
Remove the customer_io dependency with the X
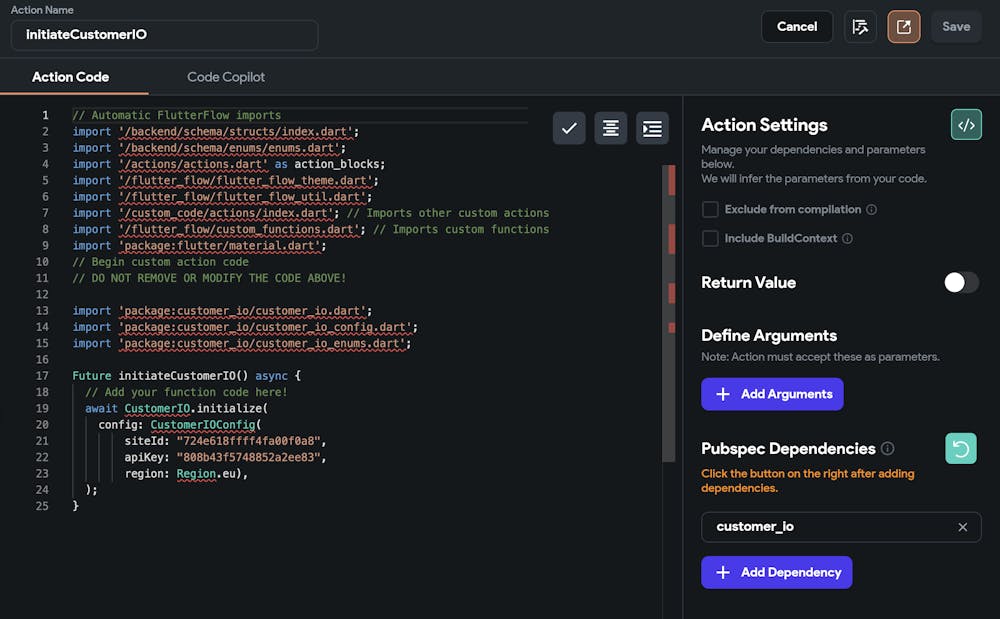[962, 527]
